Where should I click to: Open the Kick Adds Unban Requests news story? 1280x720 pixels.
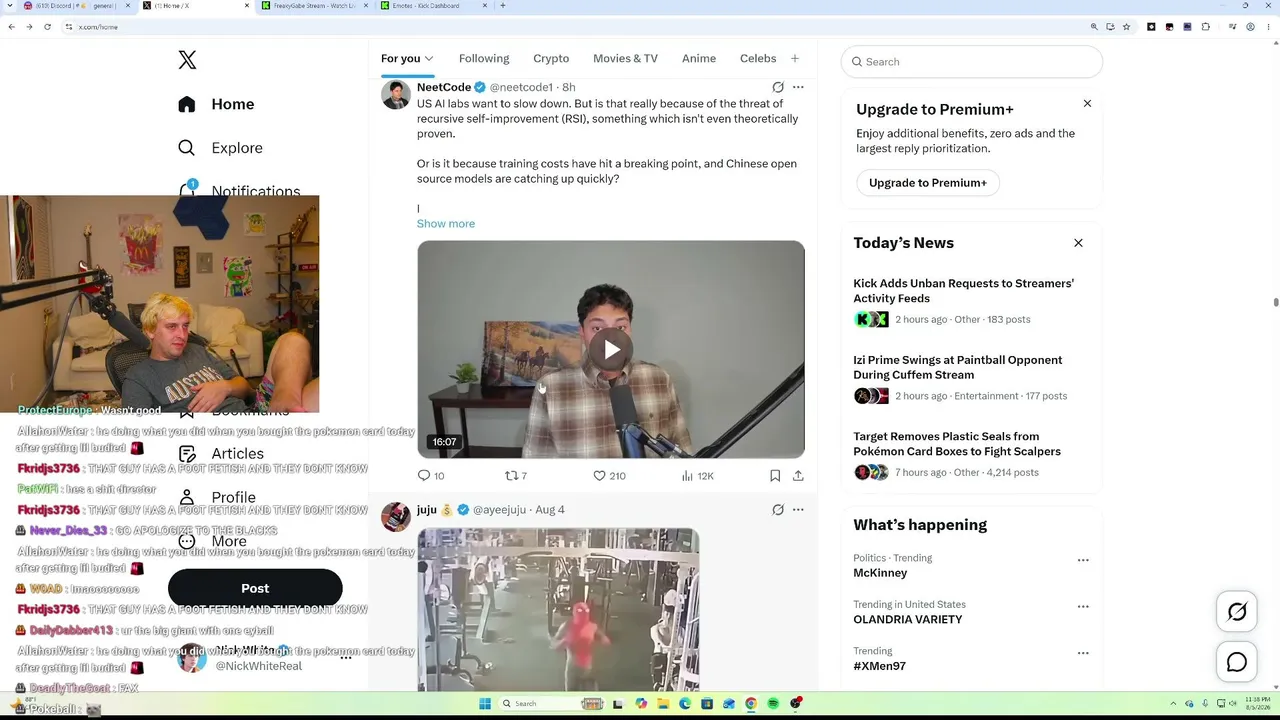[x=963, y=291]
